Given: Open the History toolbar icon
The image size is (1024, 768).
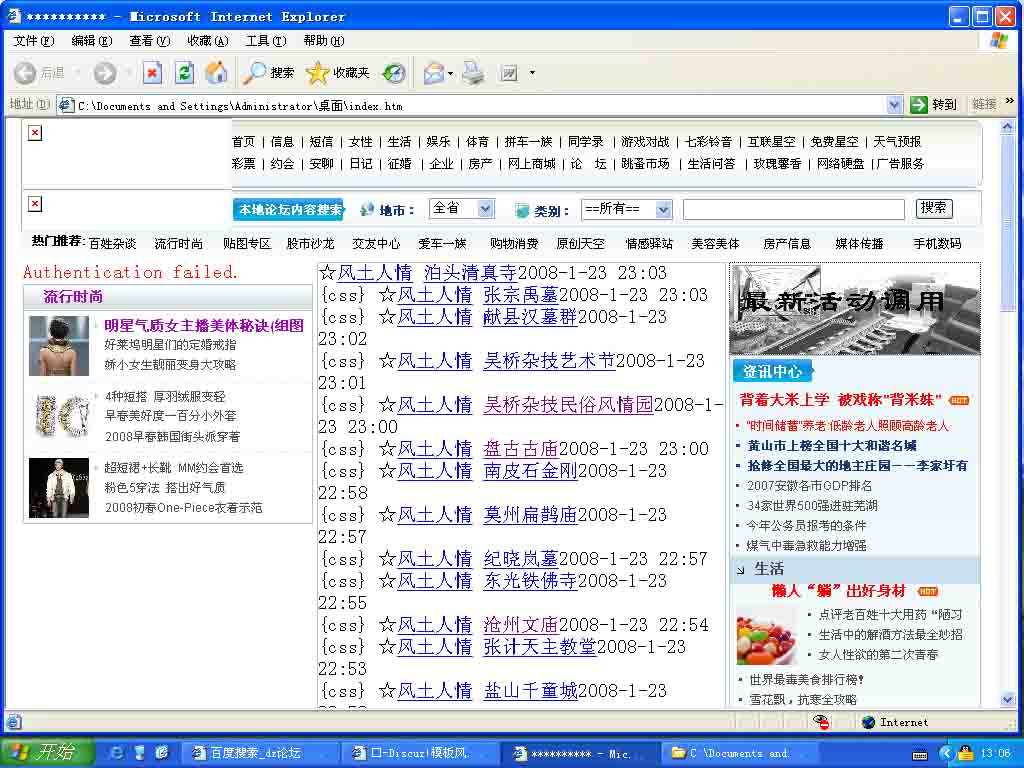Looking at the screenshot, I should [394, 73].
